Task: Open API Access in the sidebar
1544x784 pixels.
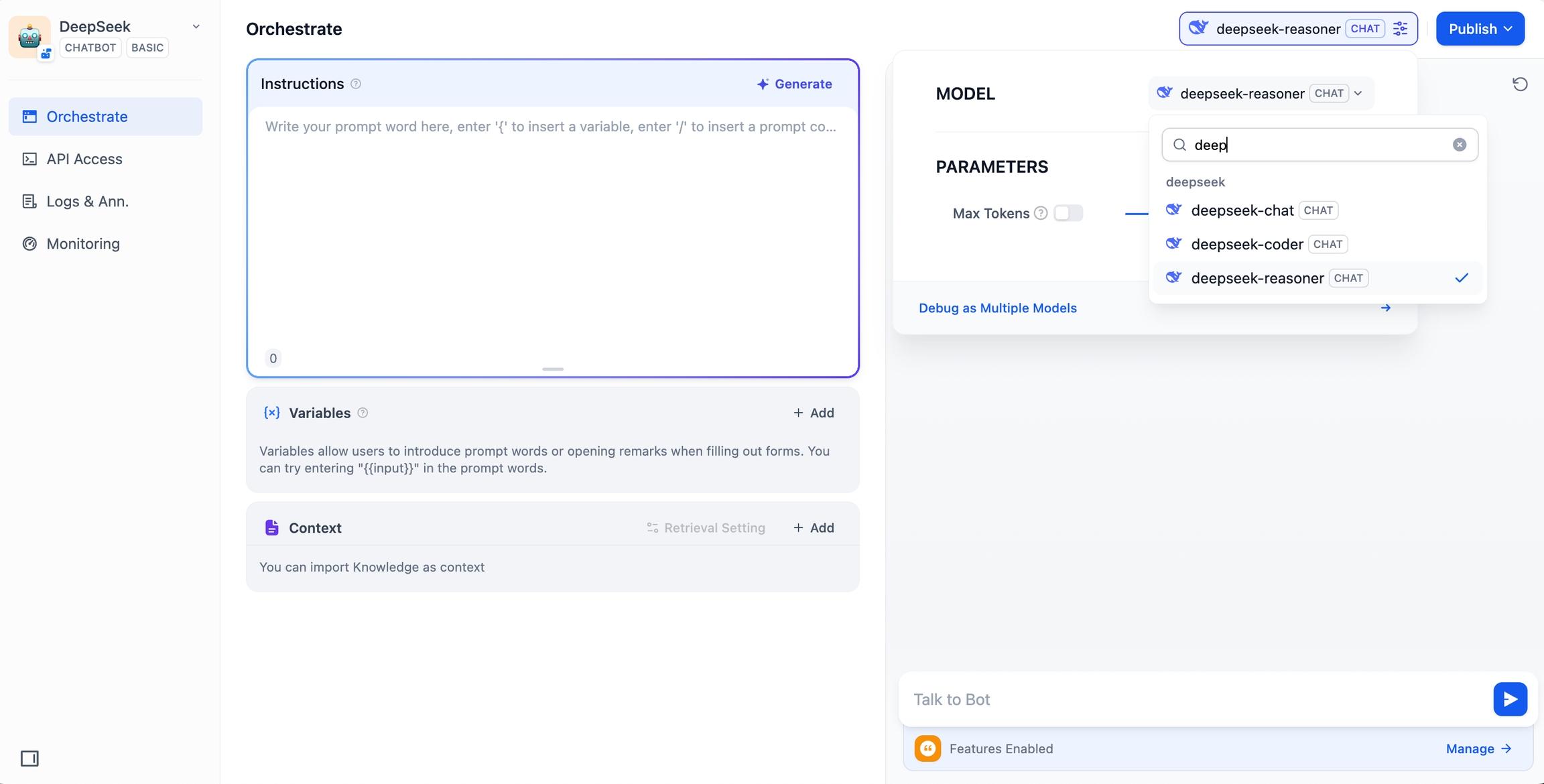Action: (84, 159)
